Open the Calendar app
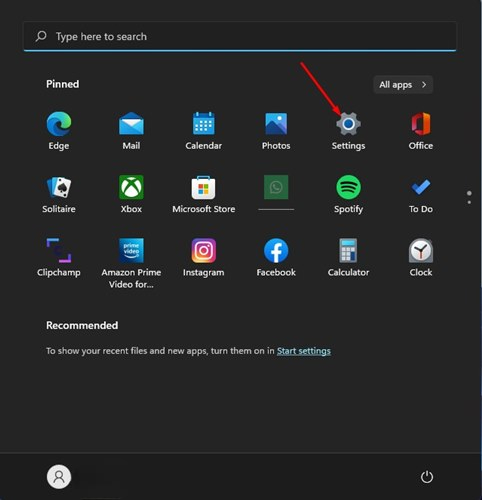The width and height of the screenshot is (482, 500). 204,131
